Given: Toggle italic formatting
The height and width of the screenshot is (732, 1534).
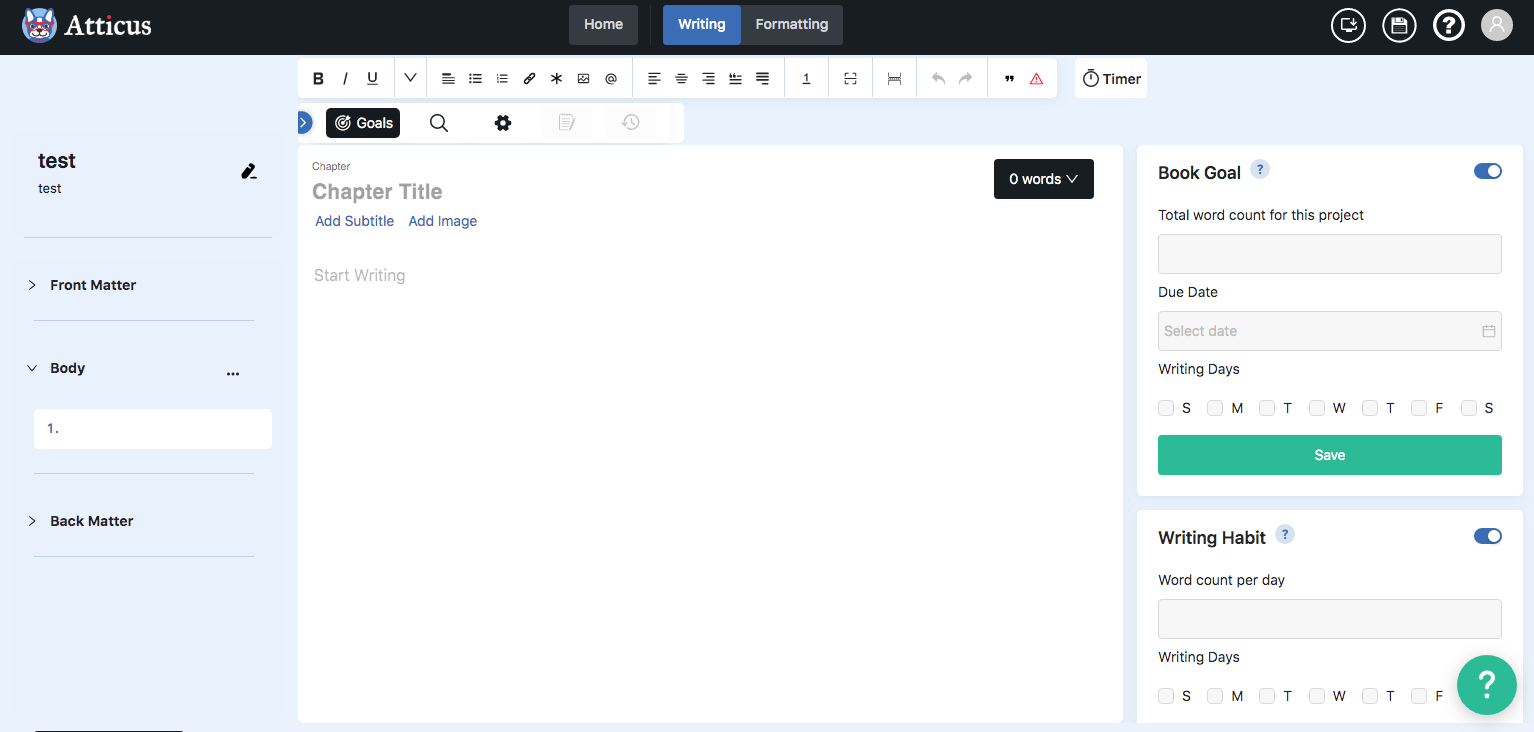Looking at the screenshot, I should tap(345, 78).
